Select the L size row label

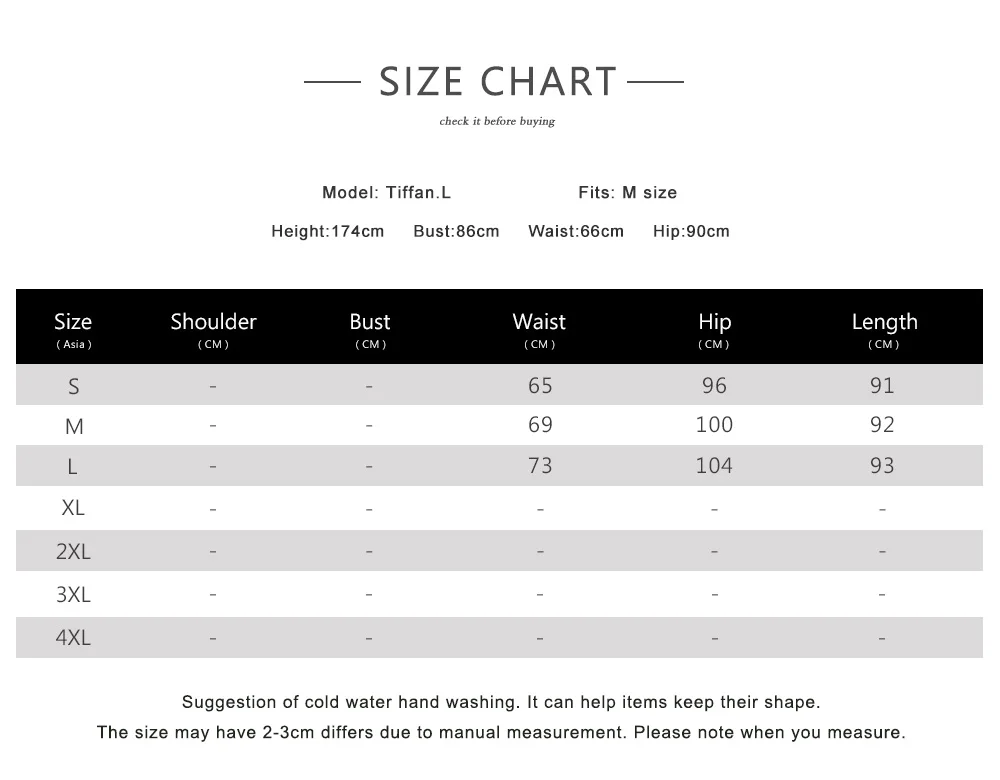click(73, 467)
